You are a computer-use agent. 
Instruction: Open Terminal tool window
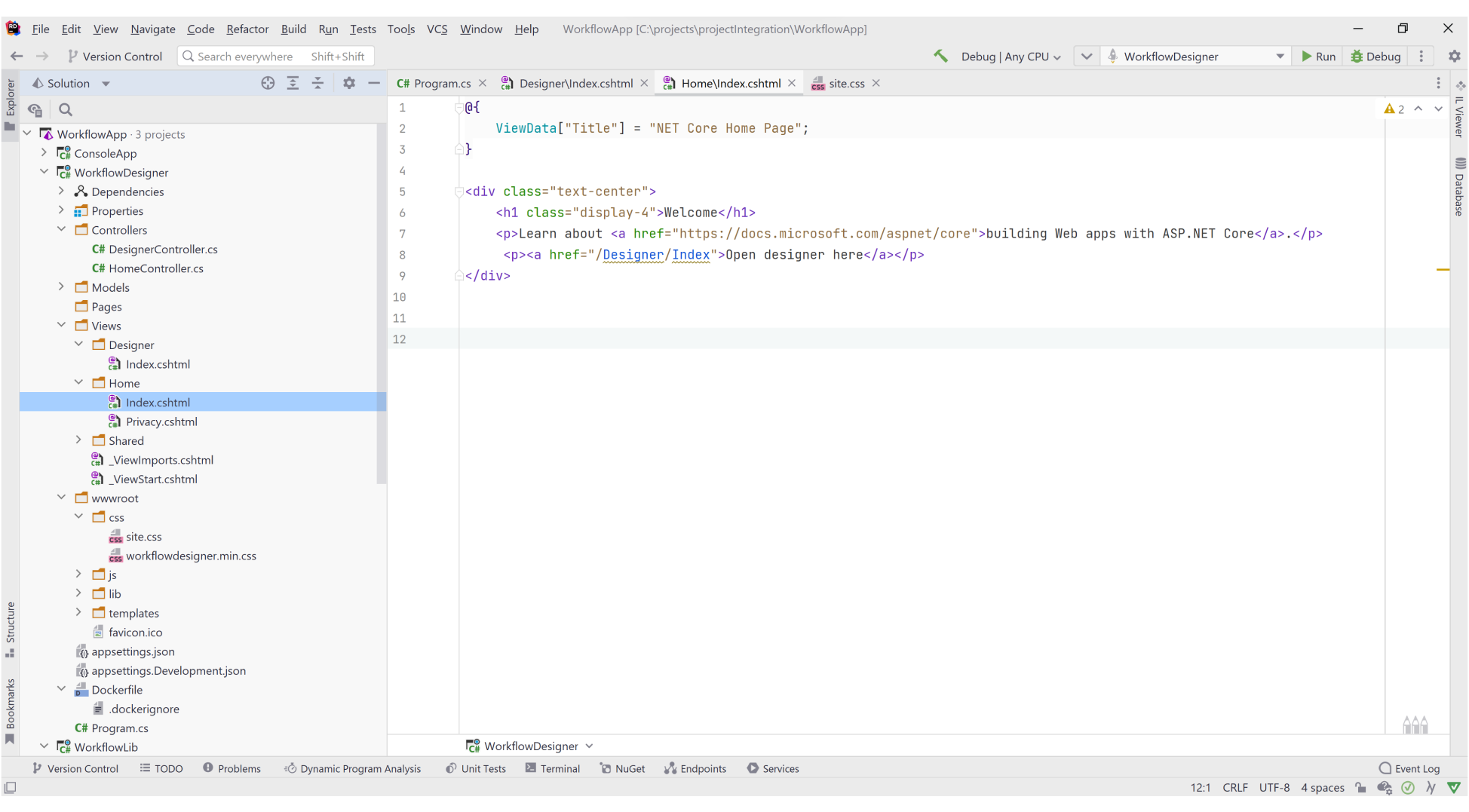click(x=553, y=768)
